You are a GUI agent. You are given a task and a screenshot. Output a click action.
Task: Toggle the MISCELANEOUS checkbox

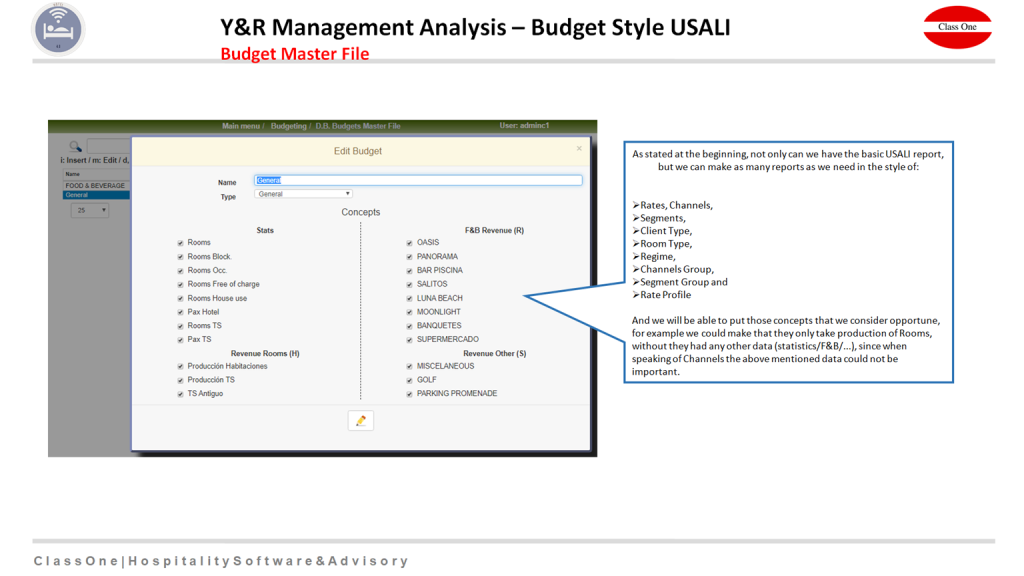pos(409,366)
